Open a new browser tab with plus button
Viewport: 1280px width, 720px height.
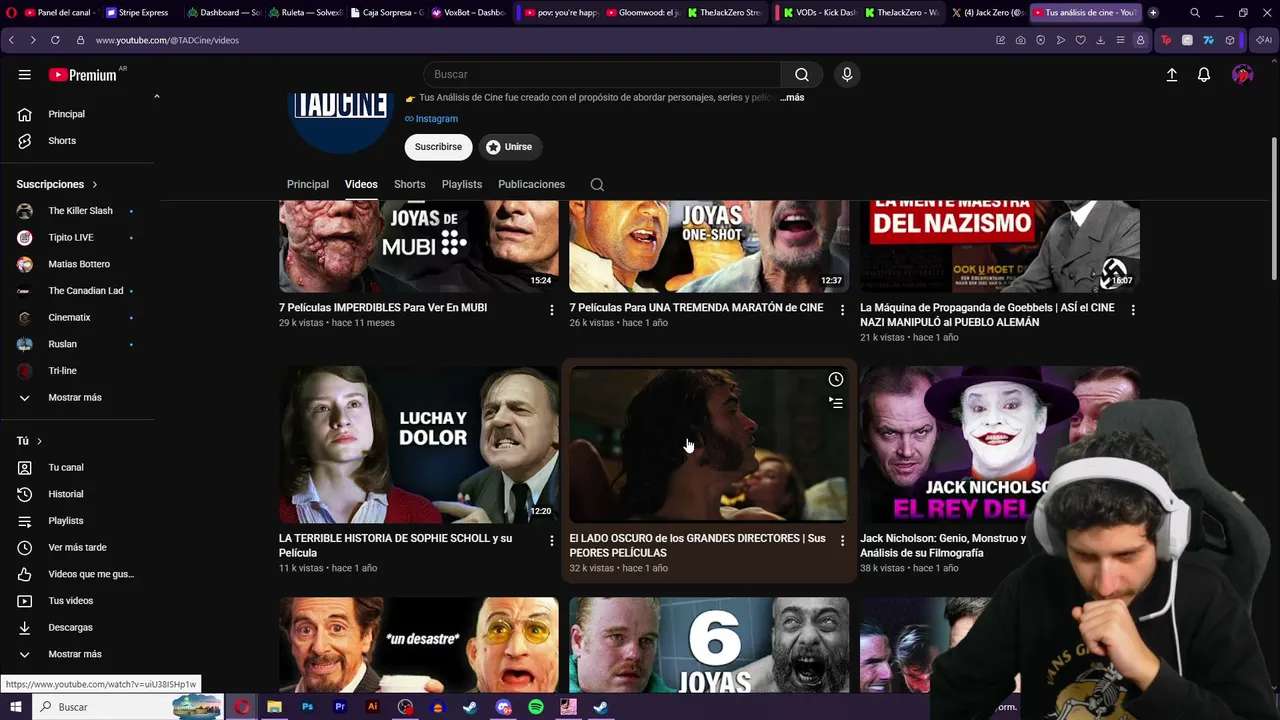click(1153, 13)
